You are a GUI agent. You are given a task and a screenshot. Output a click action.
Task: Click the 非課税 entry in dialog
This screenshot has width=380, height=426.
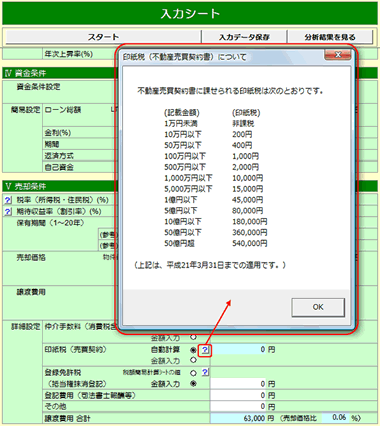[x=243, y=123]
